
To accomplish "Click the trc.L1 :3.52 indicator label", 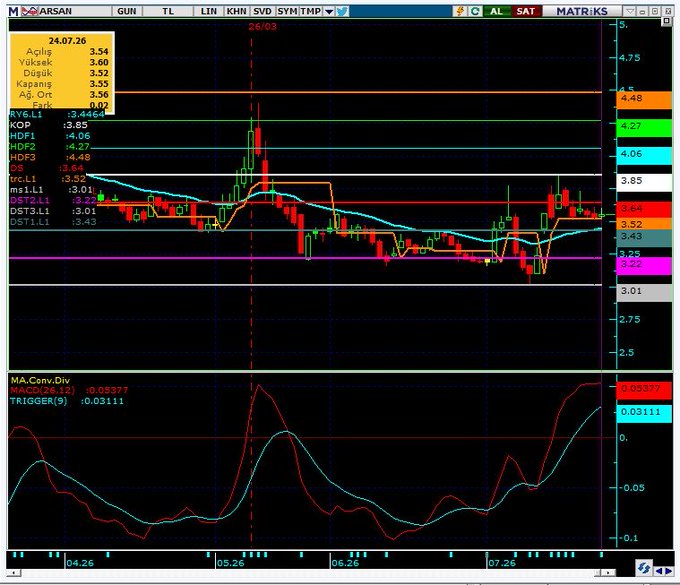I will click(48, 179).
